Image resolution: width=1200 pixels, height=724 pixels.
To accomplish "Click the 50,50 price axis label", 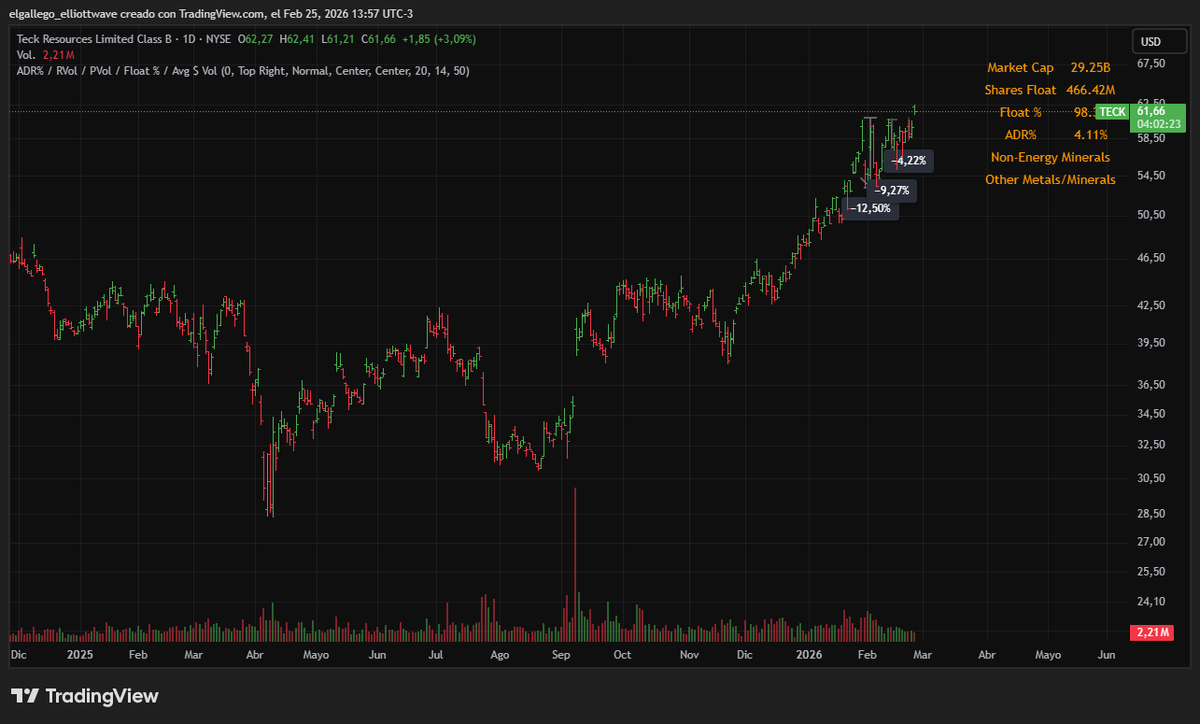I will pyautogui.click(x=1153, y=214).
